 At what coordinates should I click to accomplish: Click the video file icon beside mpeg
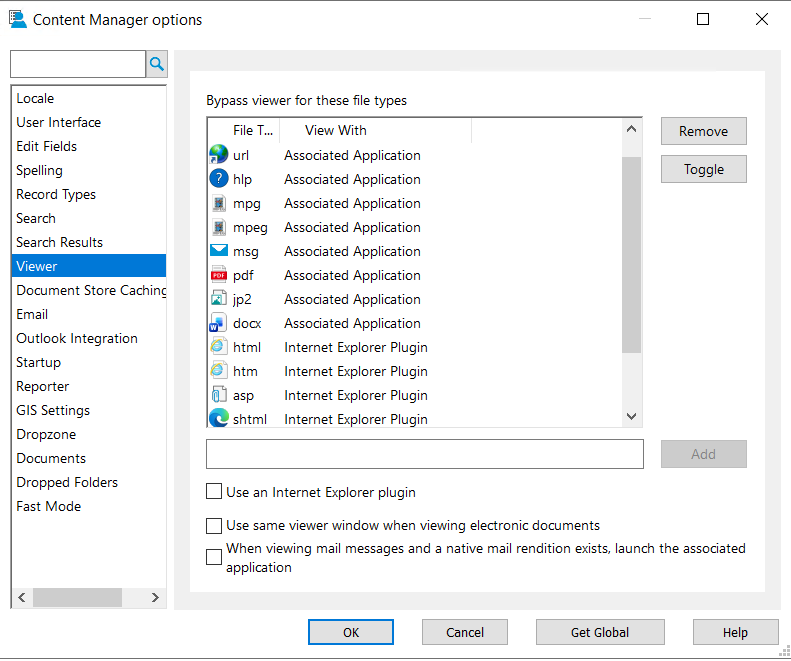tap(218, 227)
